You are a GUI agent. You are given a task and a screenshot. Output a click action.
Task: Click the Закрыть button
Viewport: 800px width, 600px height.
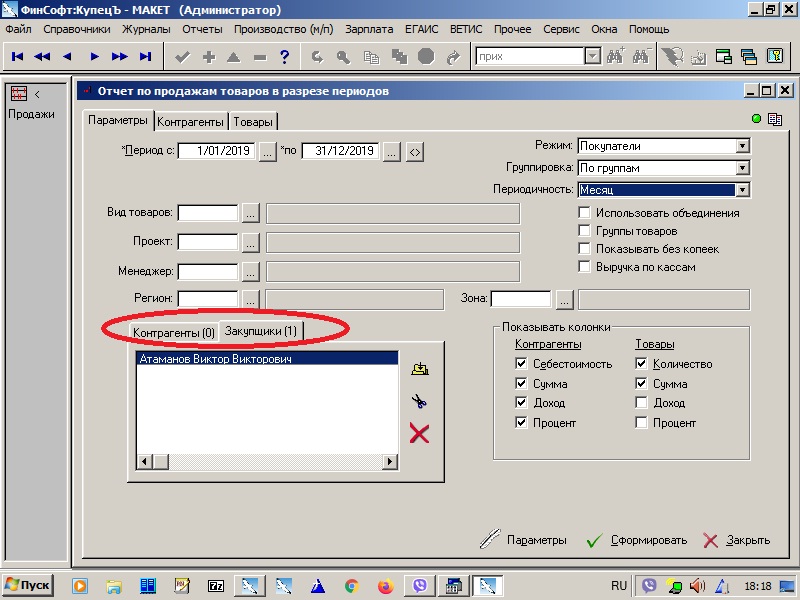737,540
